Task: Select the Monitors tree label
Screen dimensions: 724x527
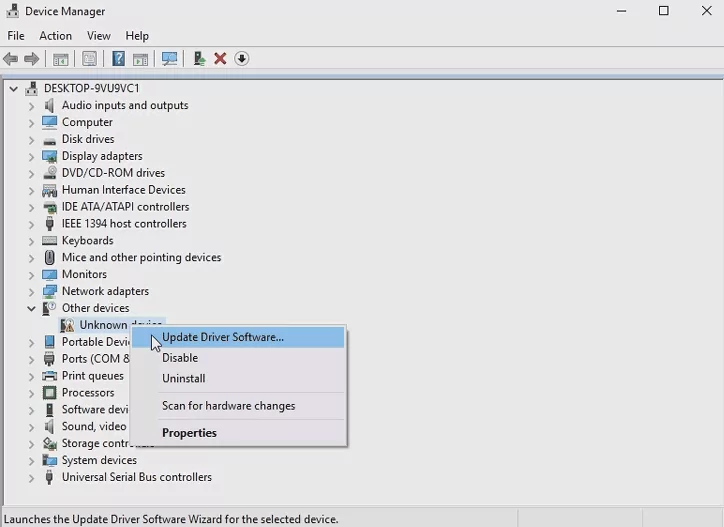Action: tap(84, 274)
